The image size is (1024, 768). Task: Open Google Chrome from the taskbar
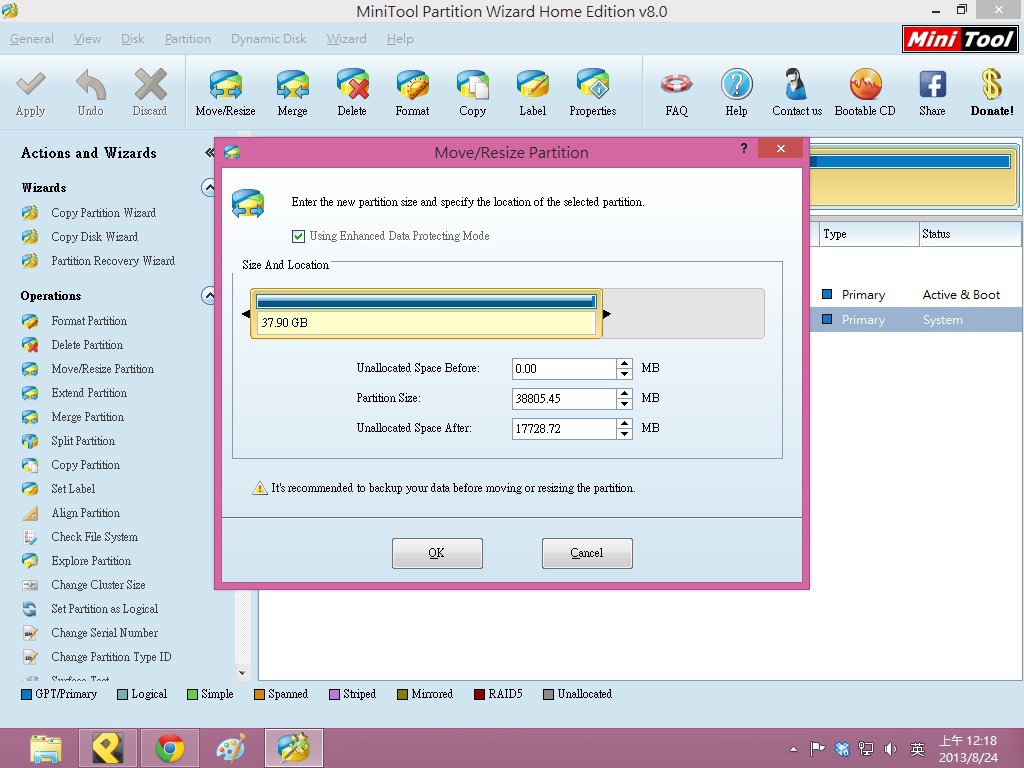[170, 748]
